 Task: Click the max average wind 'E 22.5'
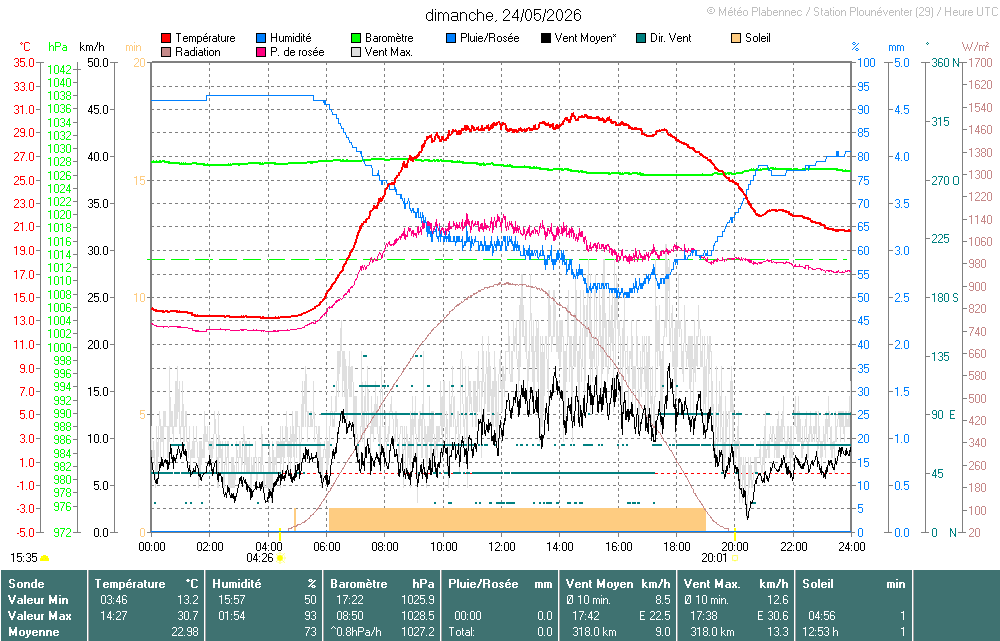pyautogui.click(x=654, y=616)
